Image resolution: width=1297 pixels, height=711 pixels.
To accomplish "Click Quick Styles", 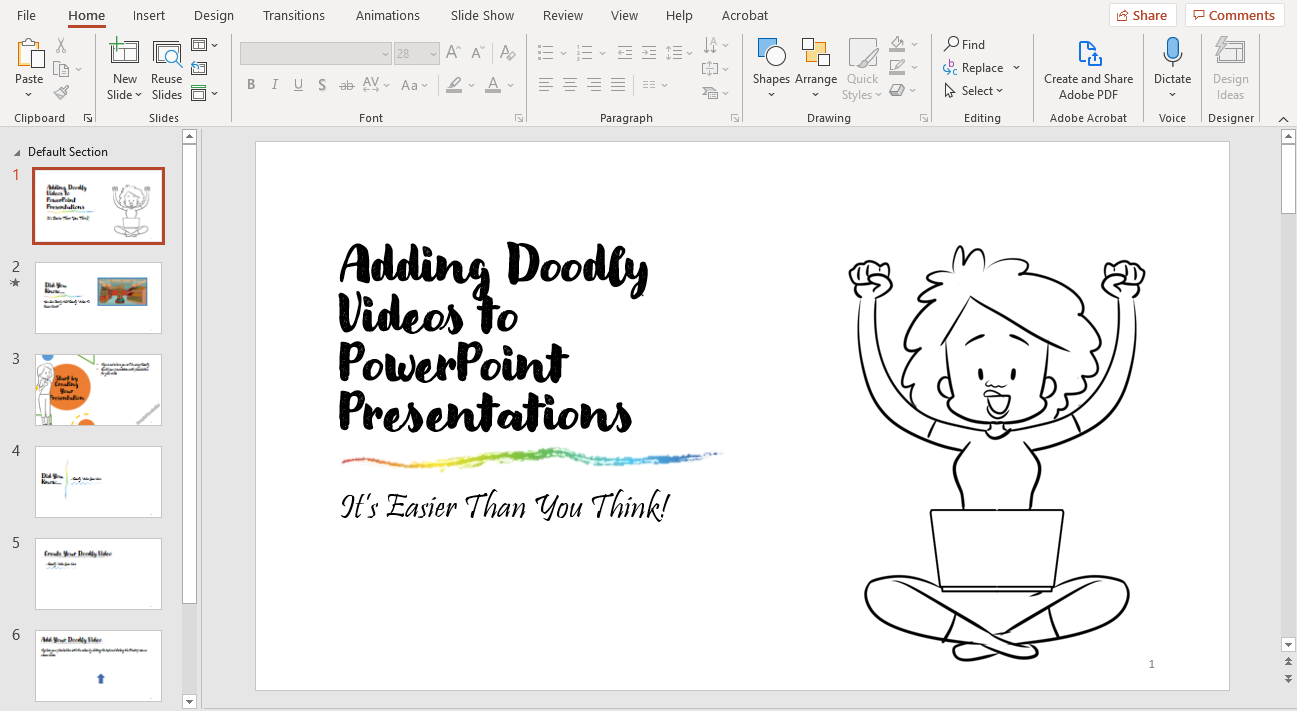I will [x=862, y=69].
